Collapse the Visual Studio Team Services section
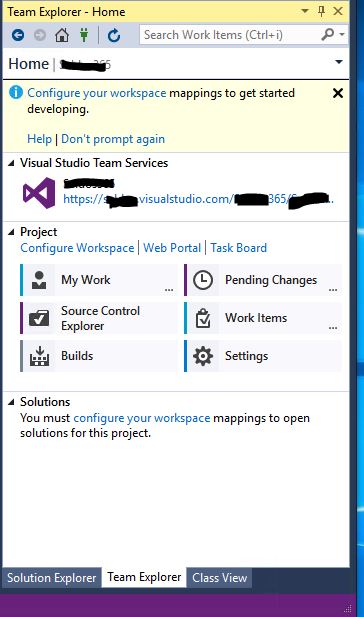The height and width of the screenshot is (617, 364). coord(12,163)
